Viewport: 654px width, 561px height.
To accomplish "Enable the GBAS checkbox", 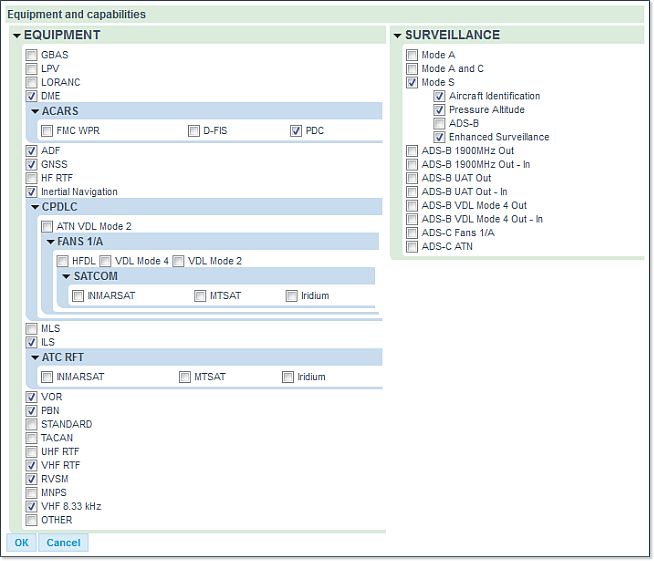I will pos(32,55).
